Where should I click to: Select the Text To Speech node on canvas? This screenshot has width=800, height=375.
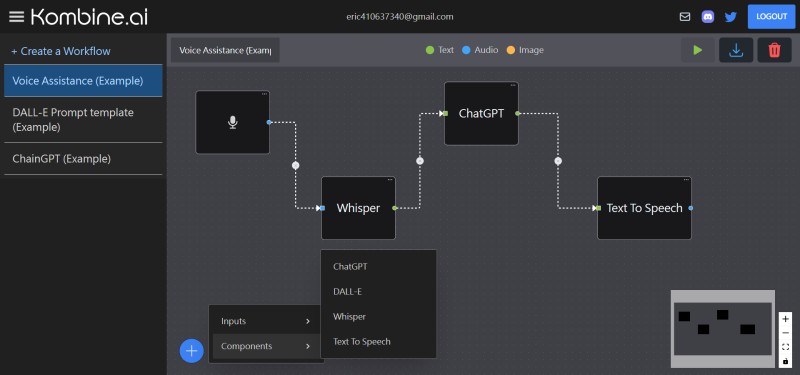(x=644, y=208)
